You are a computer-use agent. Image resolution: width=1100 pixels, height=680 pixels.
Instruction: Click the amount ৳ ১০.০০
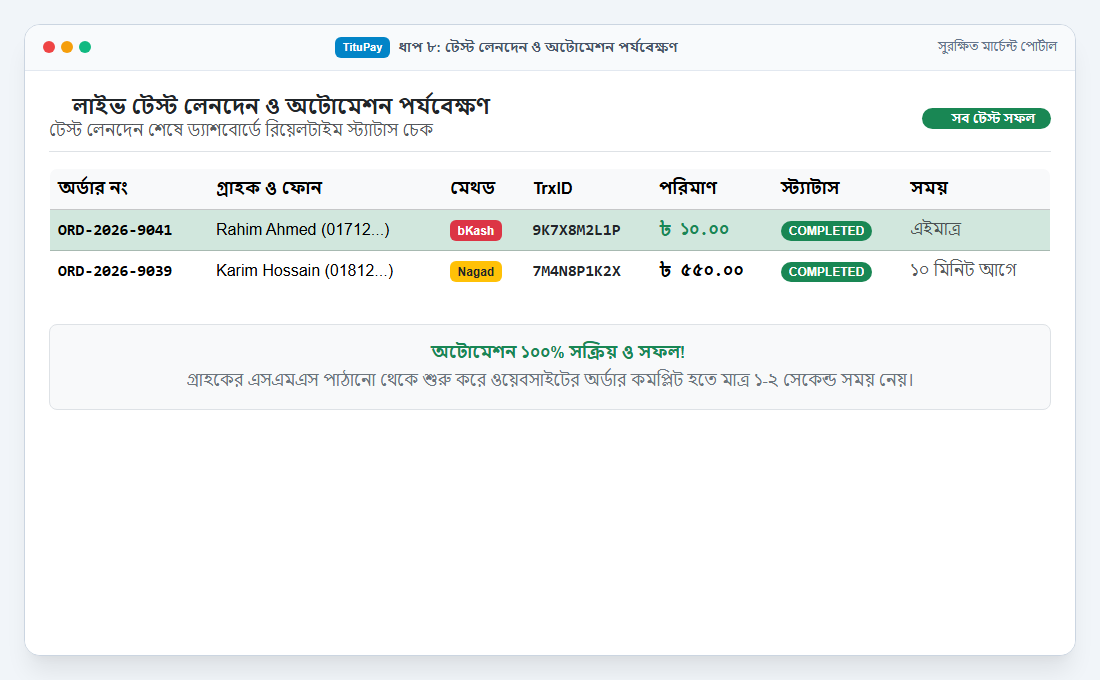pos(694,229)
